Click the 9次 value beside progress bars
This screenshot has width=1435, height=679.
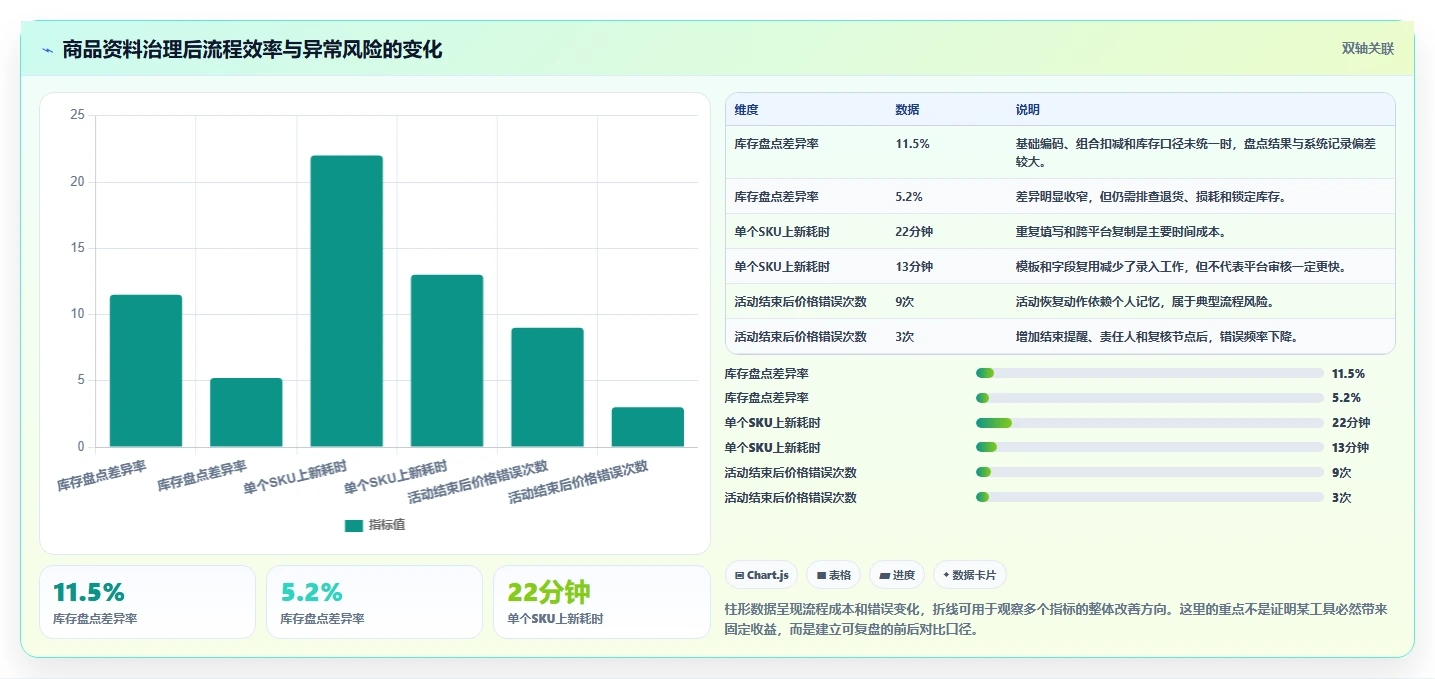click(1342, 473)
